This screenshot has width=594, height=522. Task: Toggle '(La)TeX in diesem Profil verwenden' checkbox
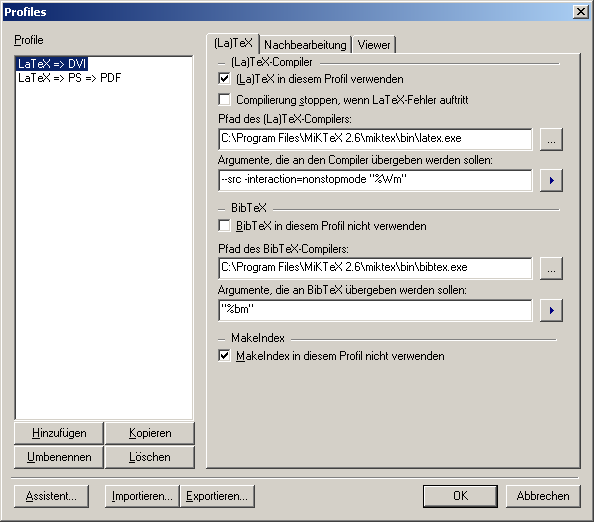click(224, 79)
